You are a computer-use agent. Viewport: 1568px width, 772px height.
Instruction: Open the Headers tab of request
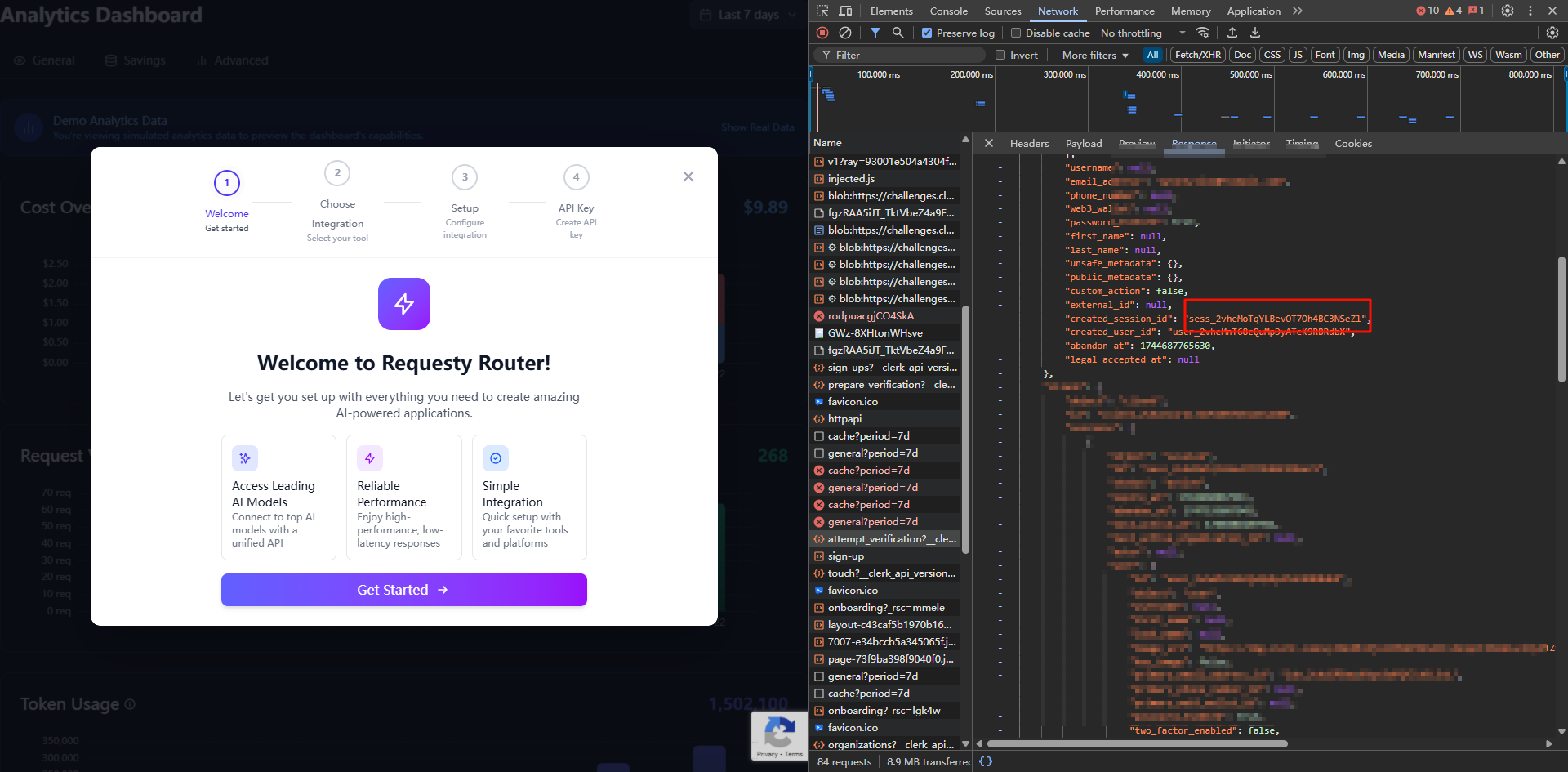click(x=1029, y=143)
